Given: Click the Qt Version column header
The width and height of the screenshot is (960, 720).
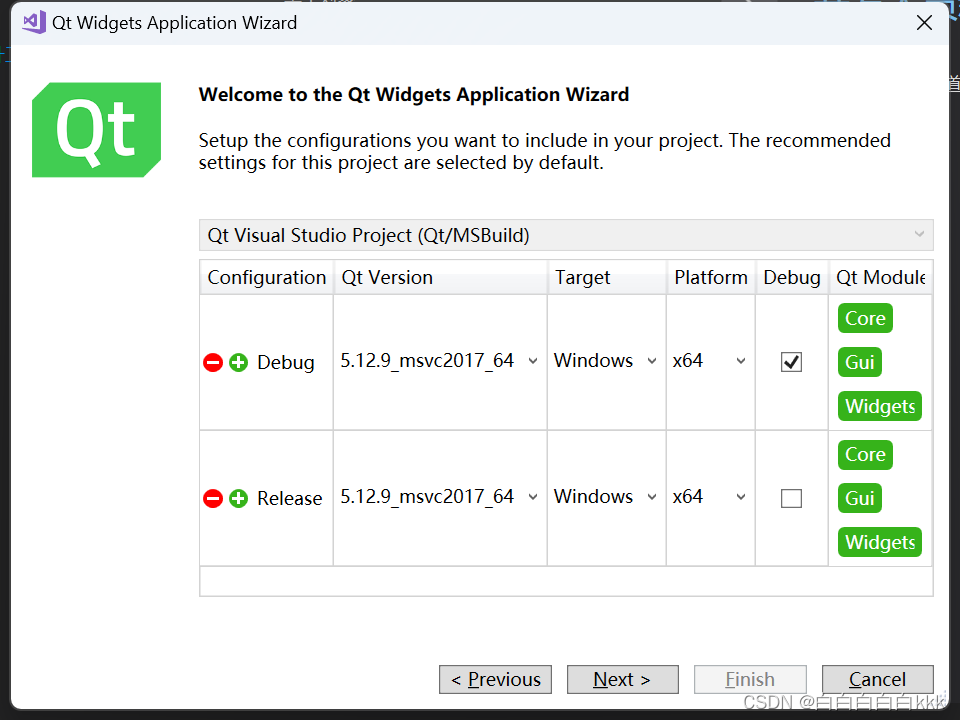Looking at the screenshot, I should coord(440,277).
